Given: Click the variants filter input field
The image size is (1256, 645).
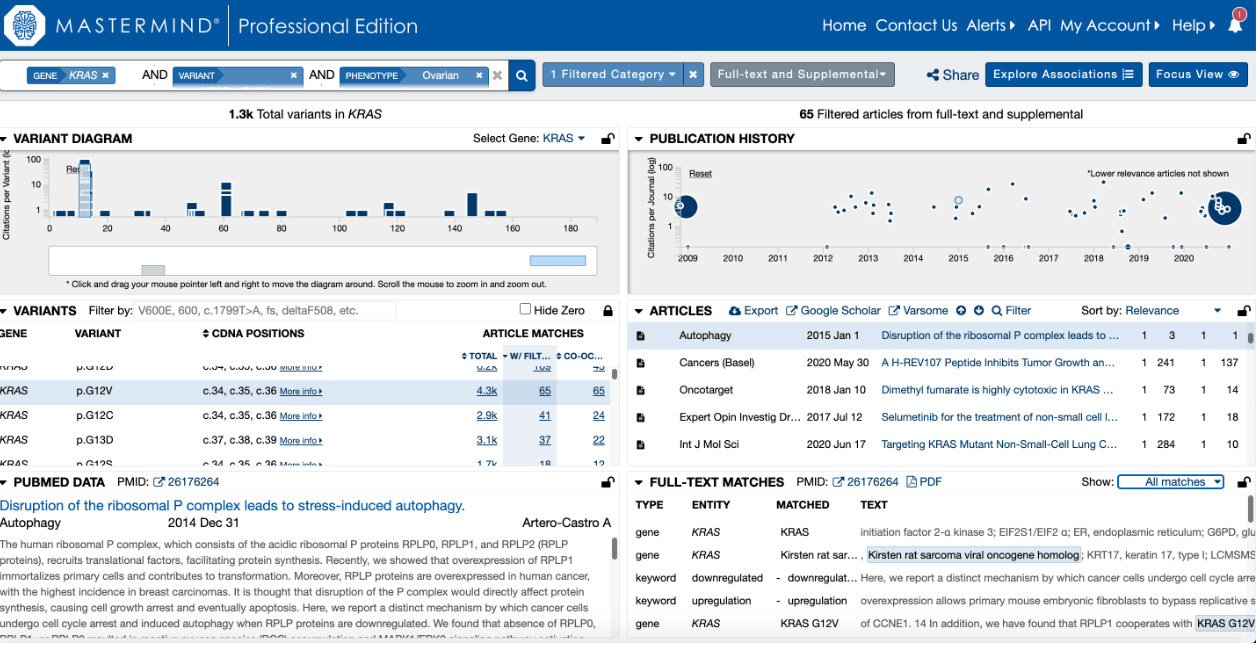Looking at the screenshot, I should 265,311.
